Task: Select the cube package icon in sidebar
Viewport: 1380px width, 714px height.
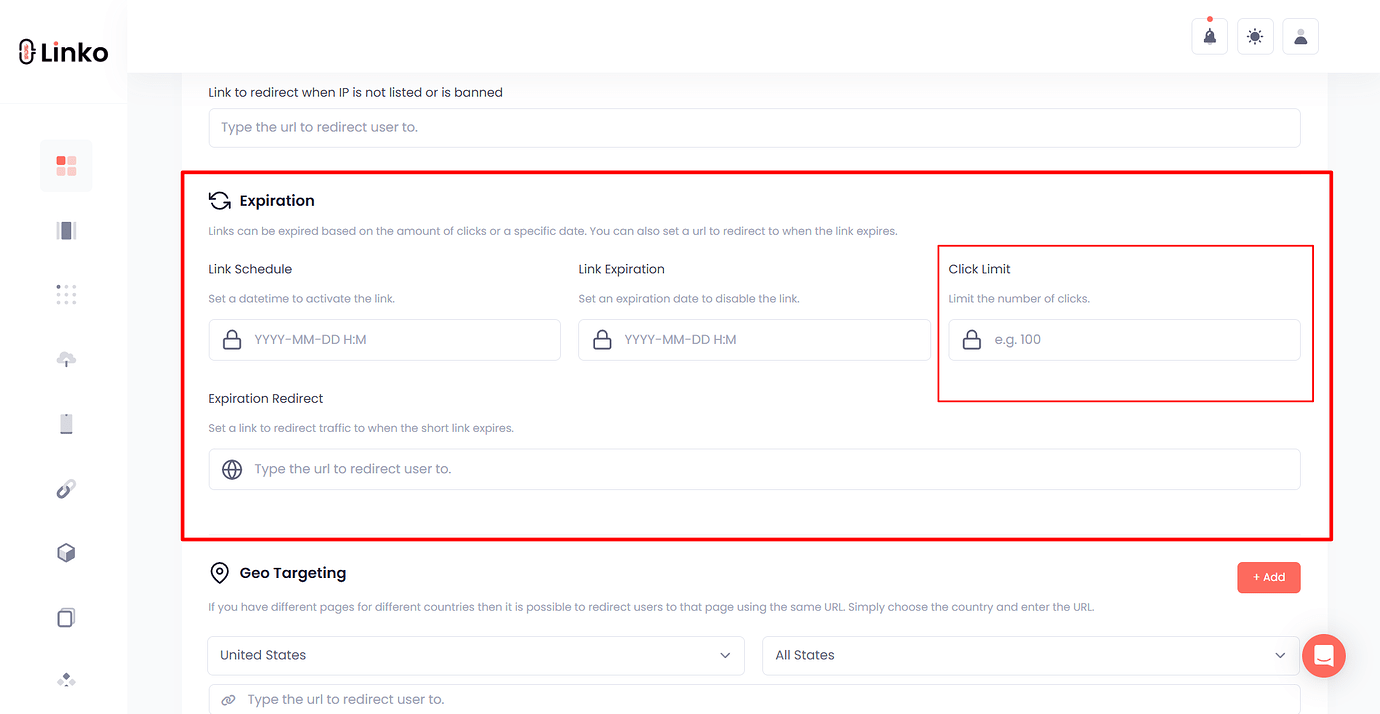Action: pyautogui.click(x=66, y=552)
